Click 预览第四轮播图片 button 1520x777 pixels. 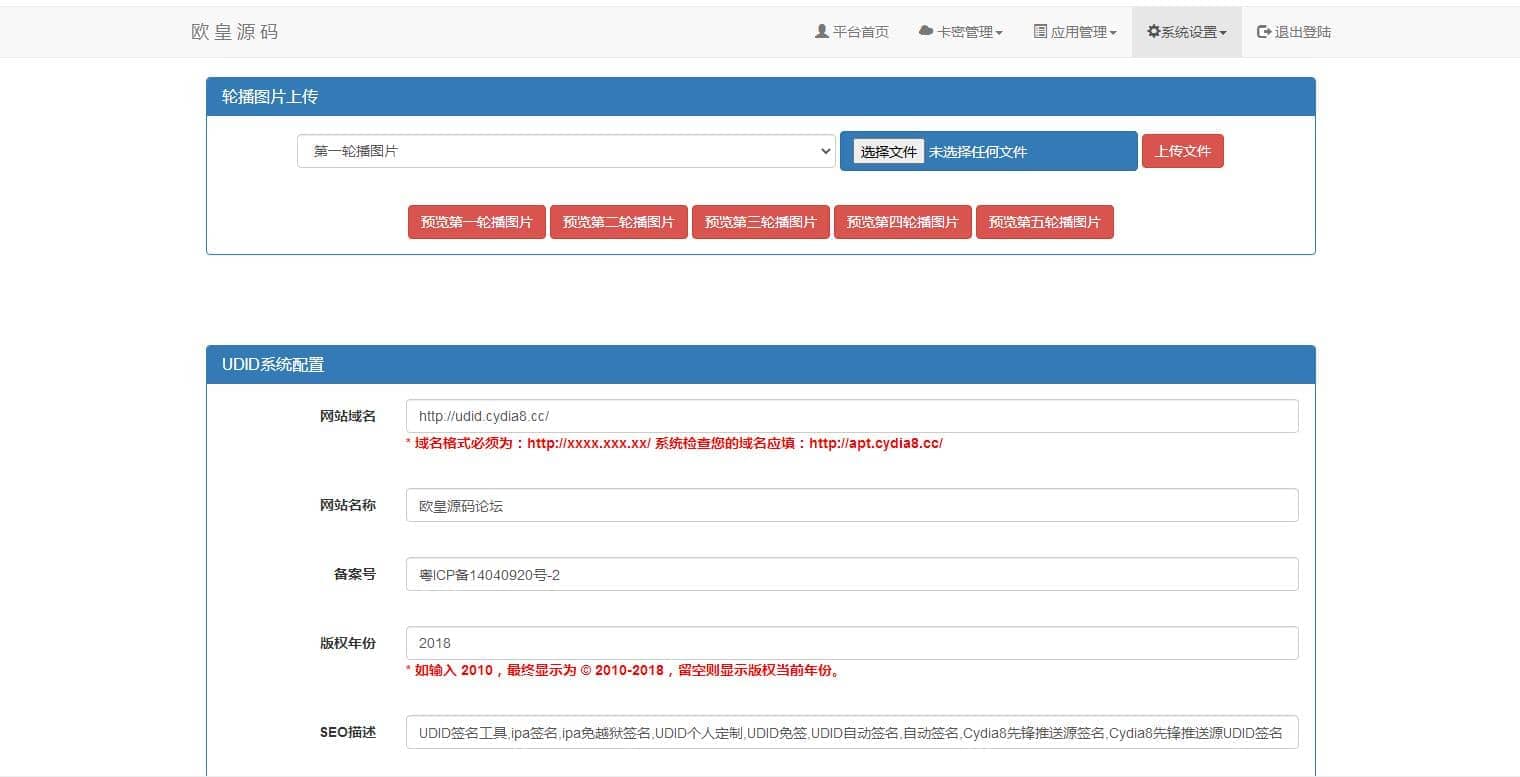(902, 222)
